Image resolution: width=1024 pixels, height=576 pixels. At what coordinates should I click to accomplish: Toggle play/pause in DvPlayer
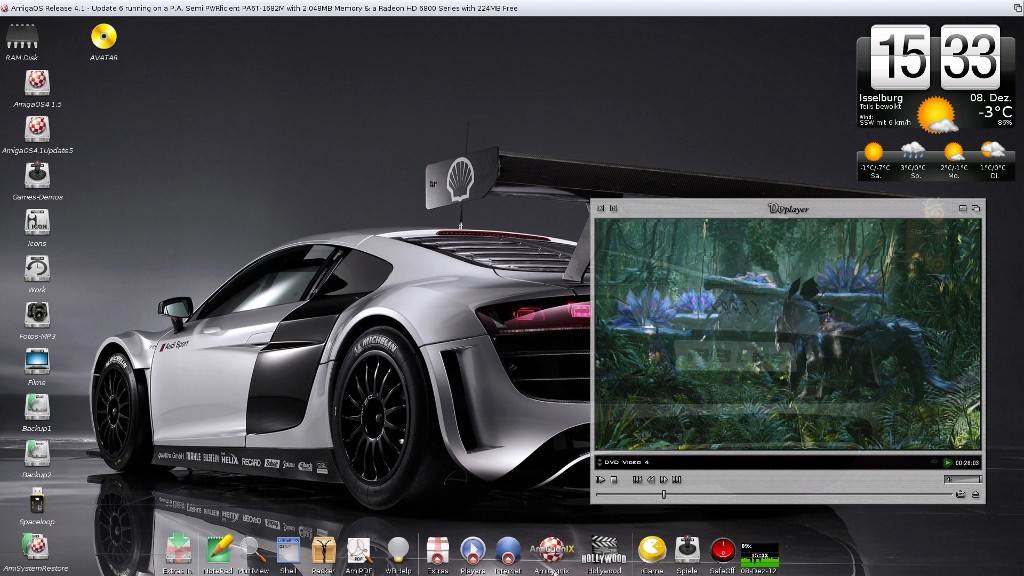(x=601, y=479)
